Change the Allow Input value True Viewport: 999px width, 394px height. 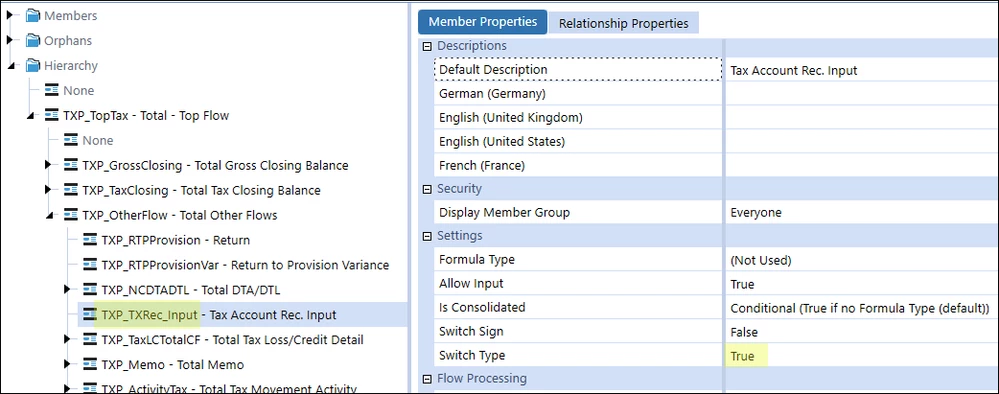[x=862, y=284]
